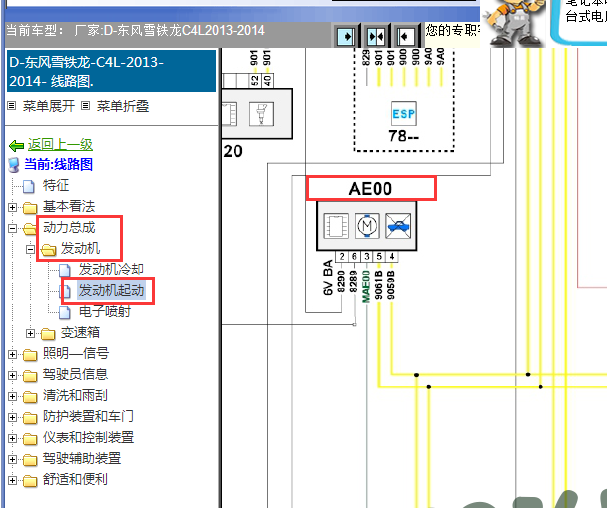Click 菜单折叠 to collapse all menus

[123, 106]
